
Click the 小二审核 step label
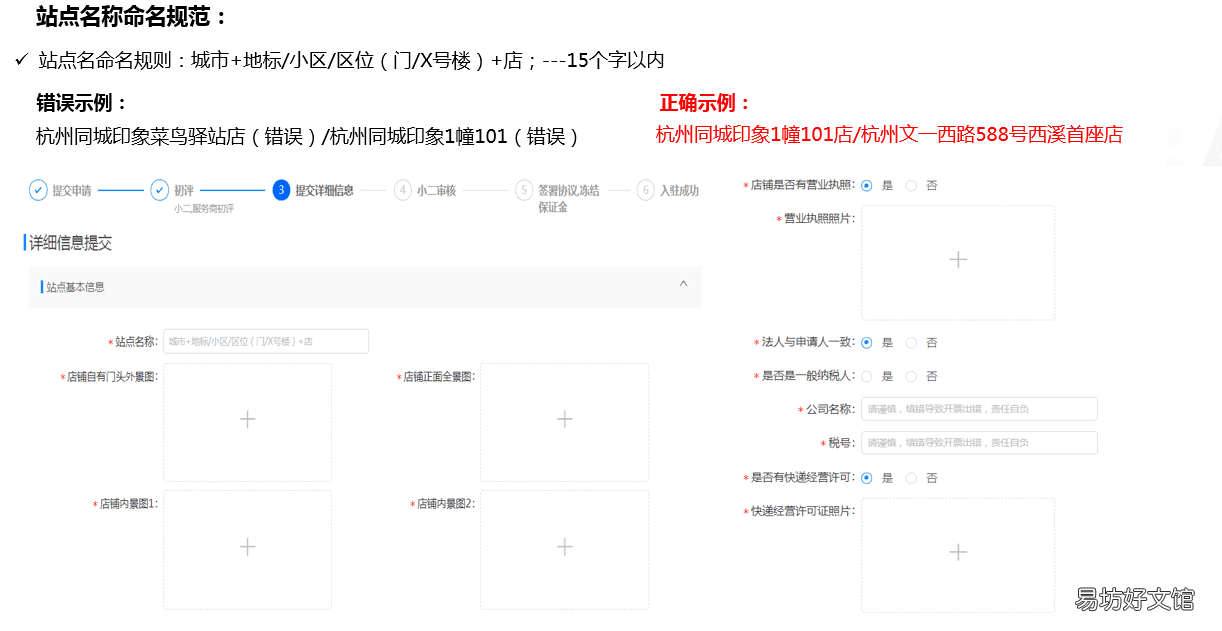tap(437, 190)
